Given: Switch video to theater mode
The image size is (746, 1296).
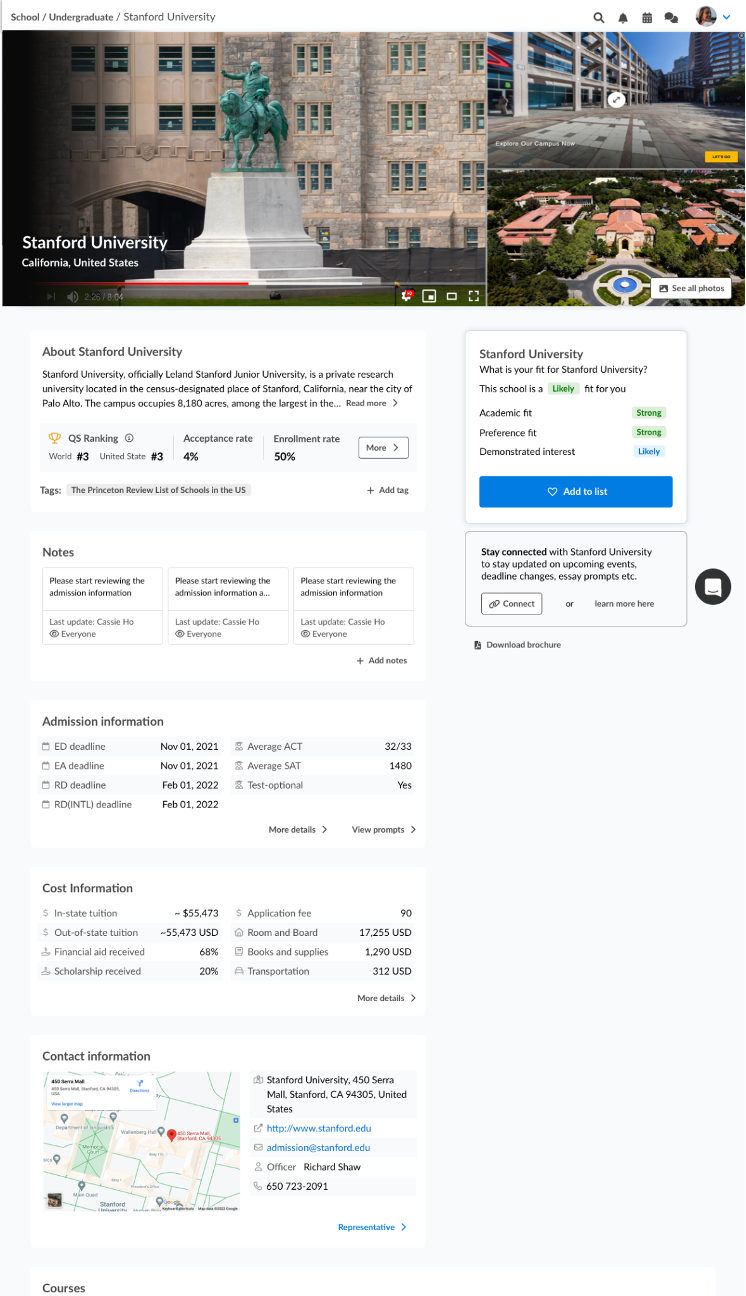Looking at the screenshot, I should pyautogui.click(x=451, y=296).
